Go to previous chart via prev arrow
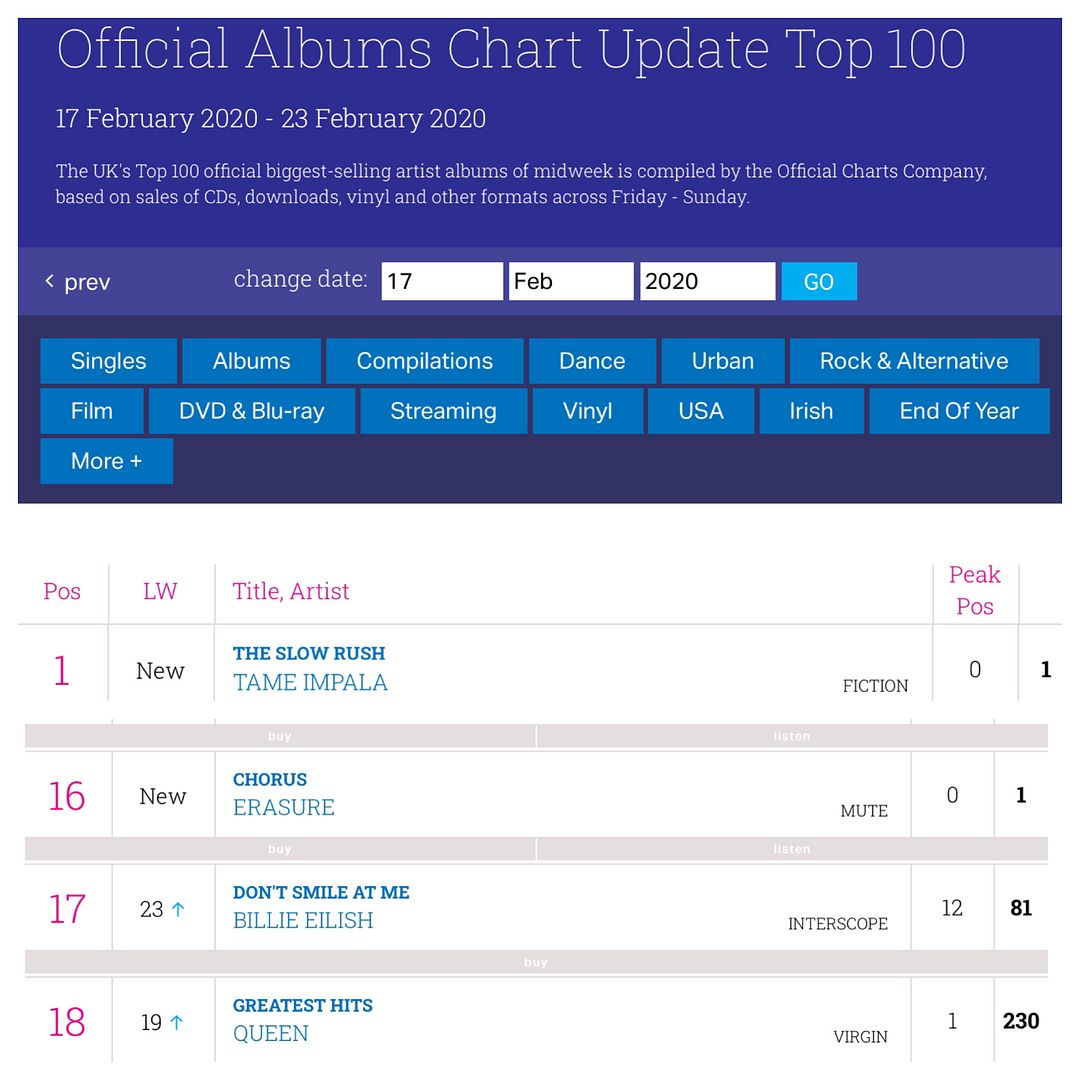The height and width of the screenshot is (1080, 1080). 76,282
